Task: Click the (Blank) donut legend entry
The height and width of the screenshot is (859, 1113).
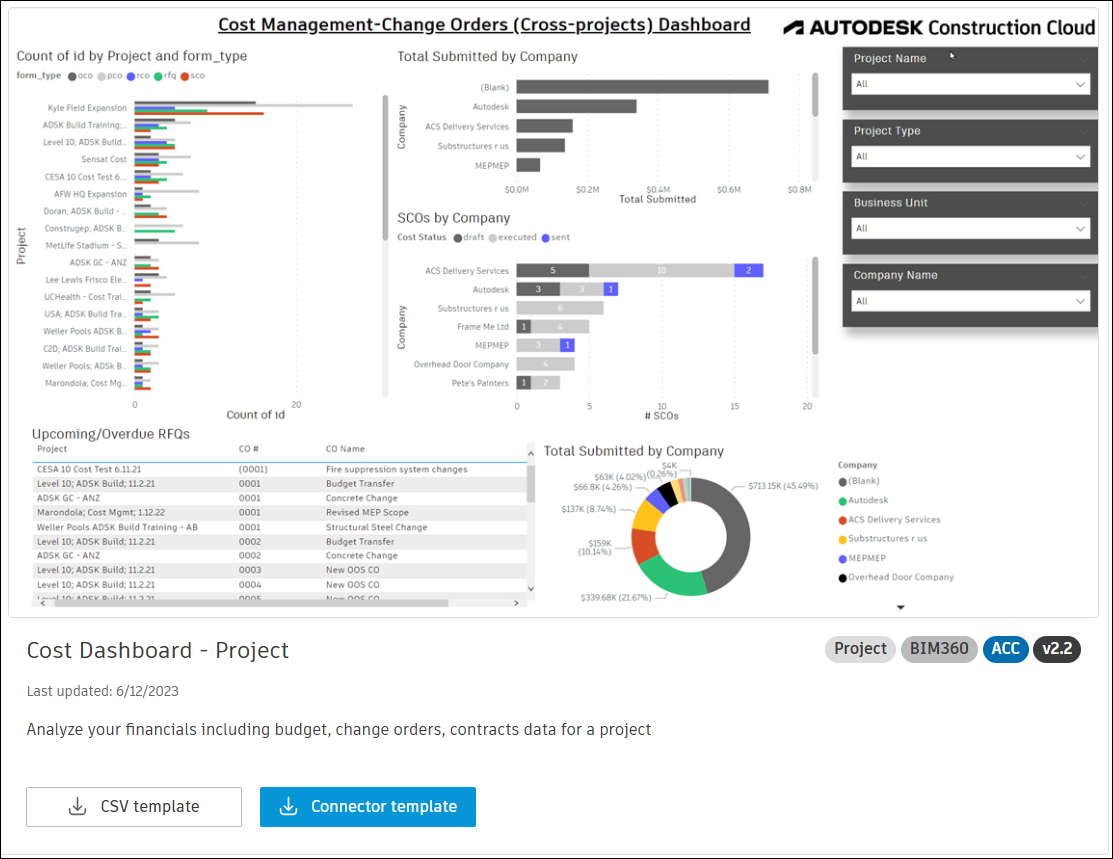Action: [x=859, y=481]
